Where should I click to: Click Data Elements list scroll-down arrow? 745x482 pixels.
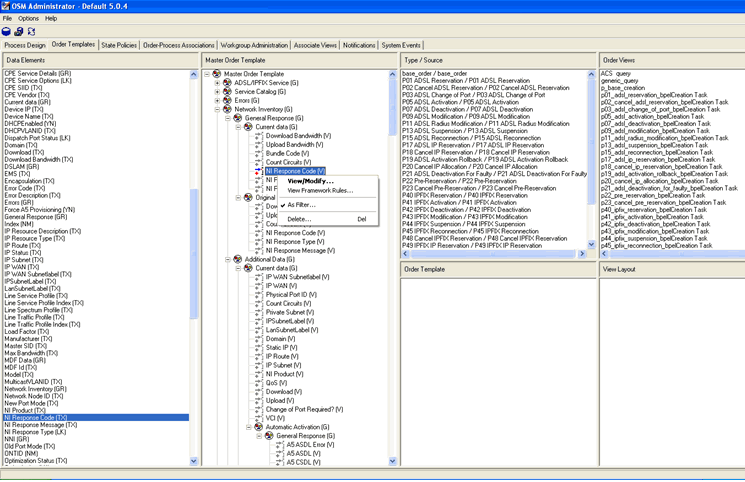(193, 461)
